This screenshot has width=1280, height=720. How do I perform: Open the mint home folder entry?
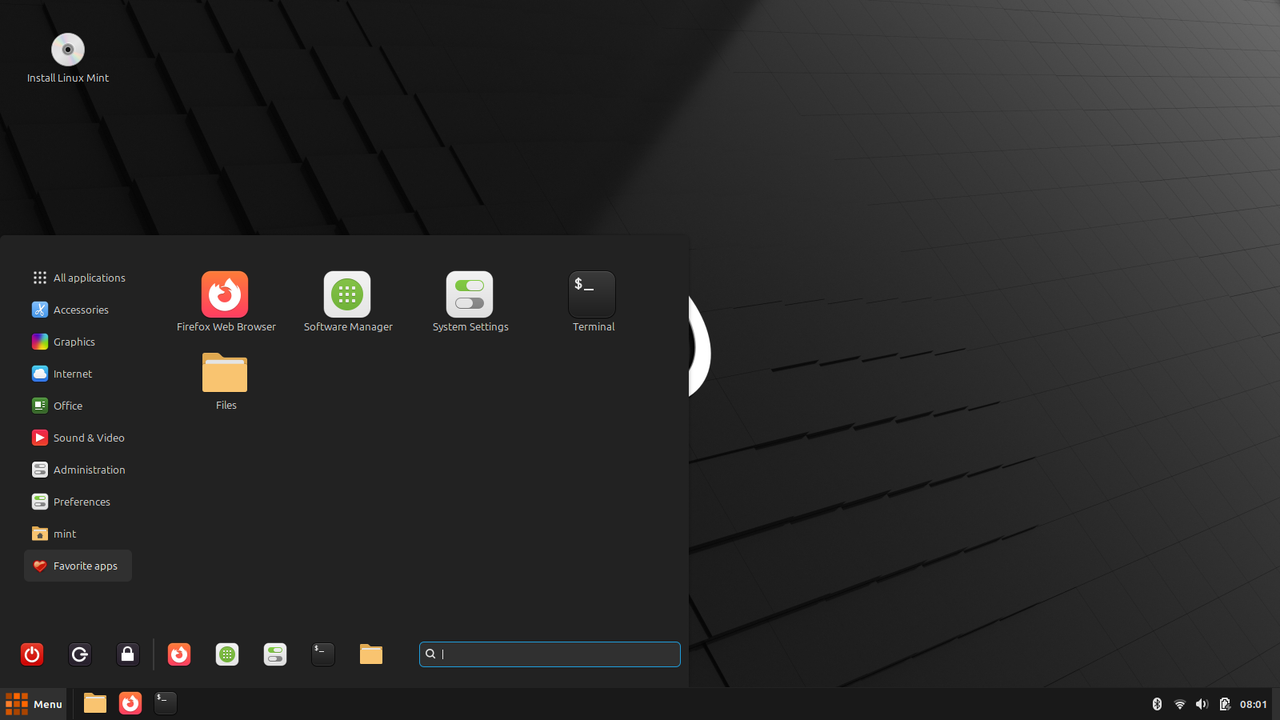78,534
